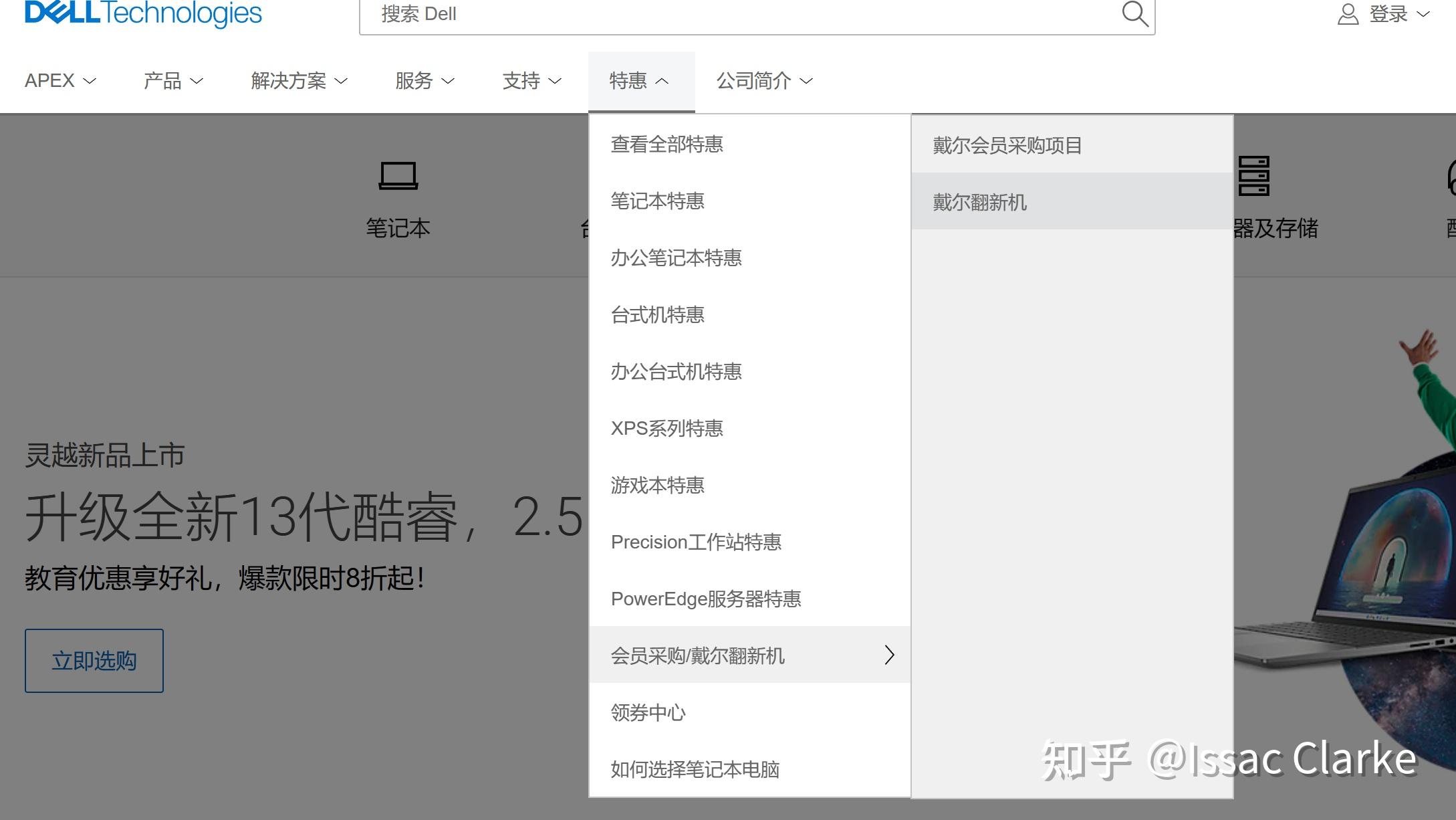Select 戴尔翻新机 in the submenu
The height and width of the screenshot is (820, 1456).
979,201
